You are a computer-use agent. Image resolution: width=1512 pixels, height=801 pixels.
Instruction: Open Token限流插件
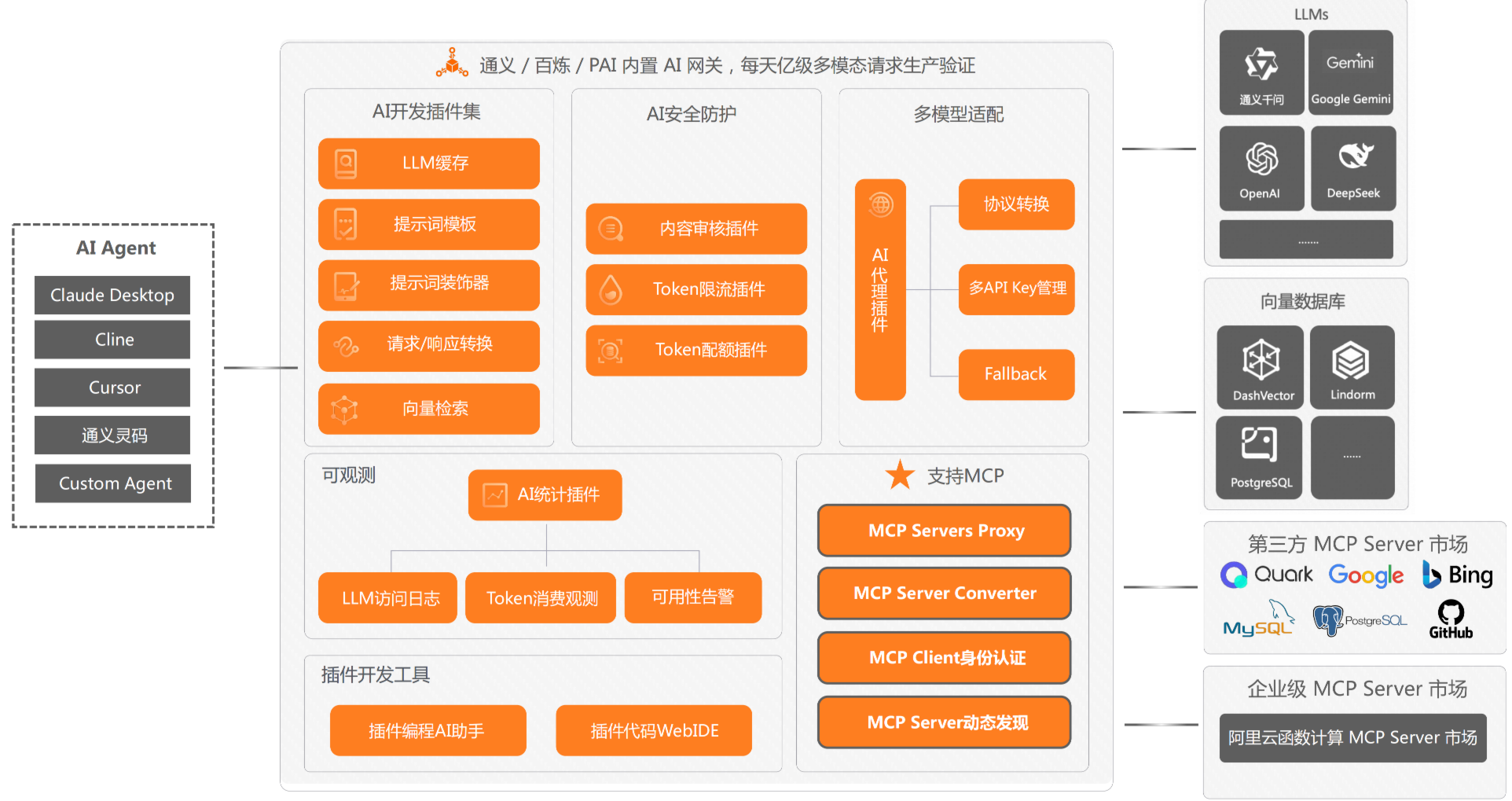click(696, 289)
